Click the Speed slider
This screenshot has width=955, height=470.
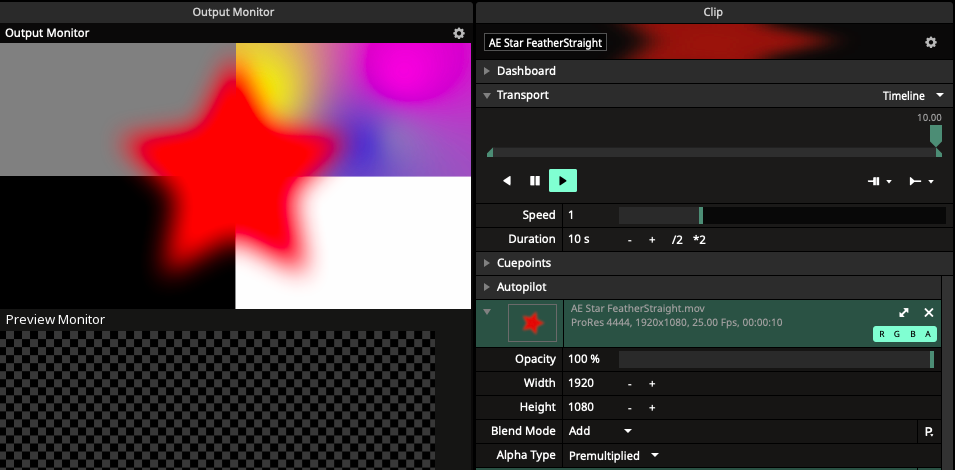[x=782, y=215]
